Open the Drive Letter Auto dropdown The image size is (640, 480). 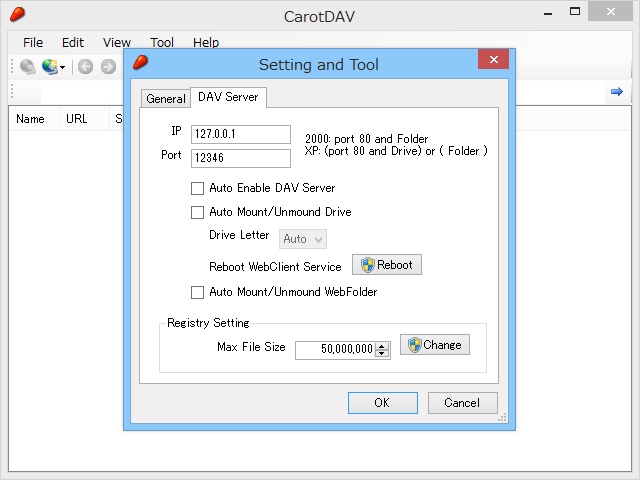coord(303,239)
